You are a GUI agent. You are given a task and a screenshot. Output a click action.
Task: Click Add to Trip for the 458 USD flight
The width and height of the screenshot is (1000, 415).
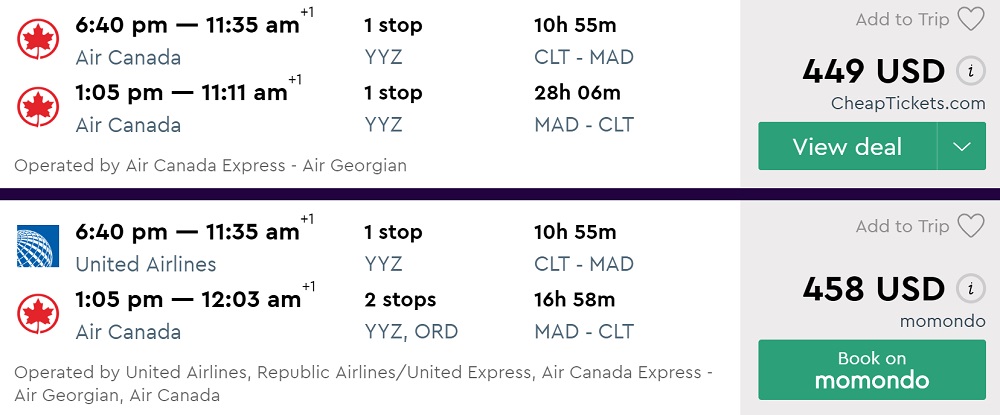(x=902, y=227)
